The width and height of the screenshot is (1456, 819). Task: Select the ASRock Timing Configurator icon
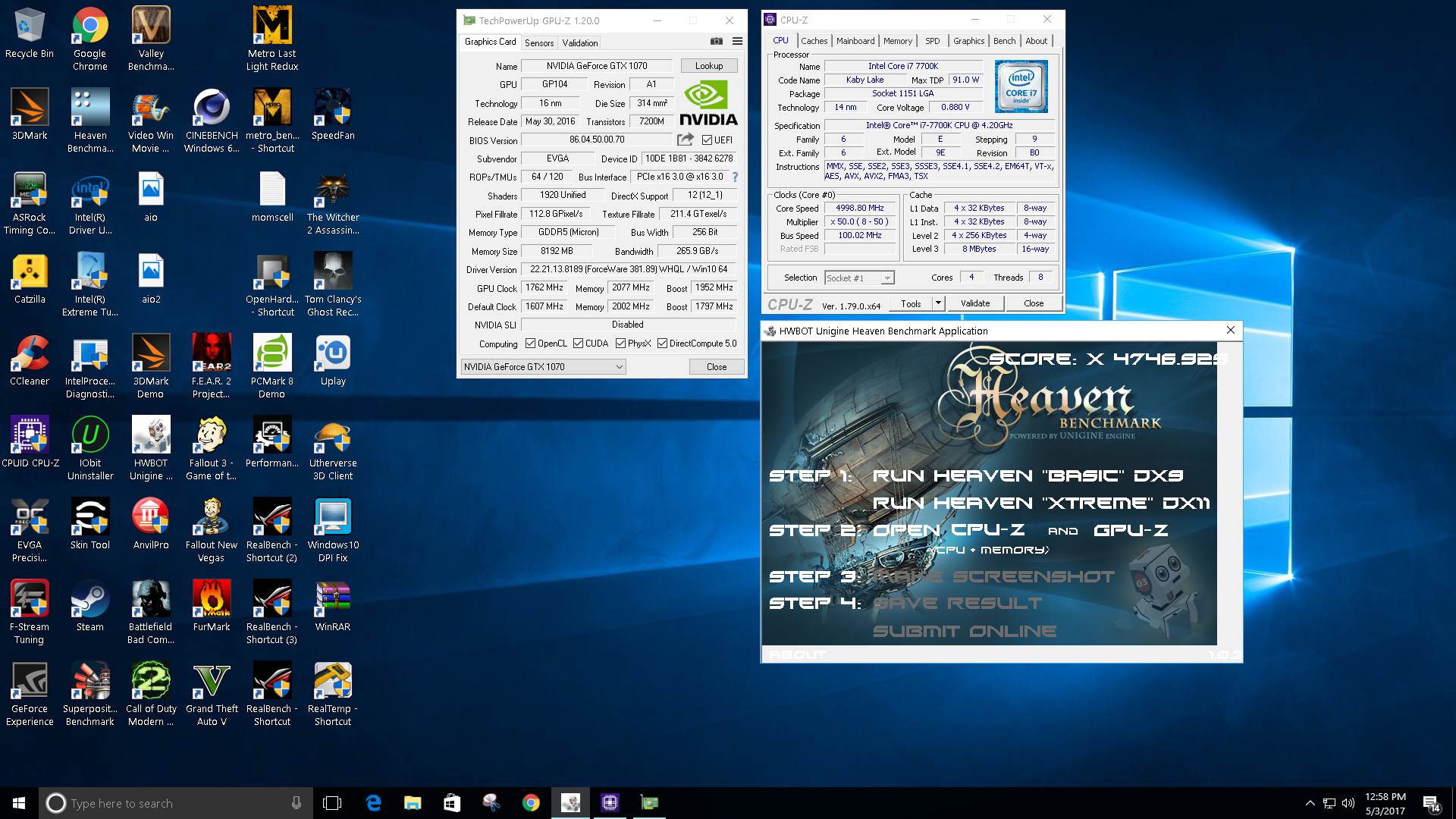(x=30, y=203)
